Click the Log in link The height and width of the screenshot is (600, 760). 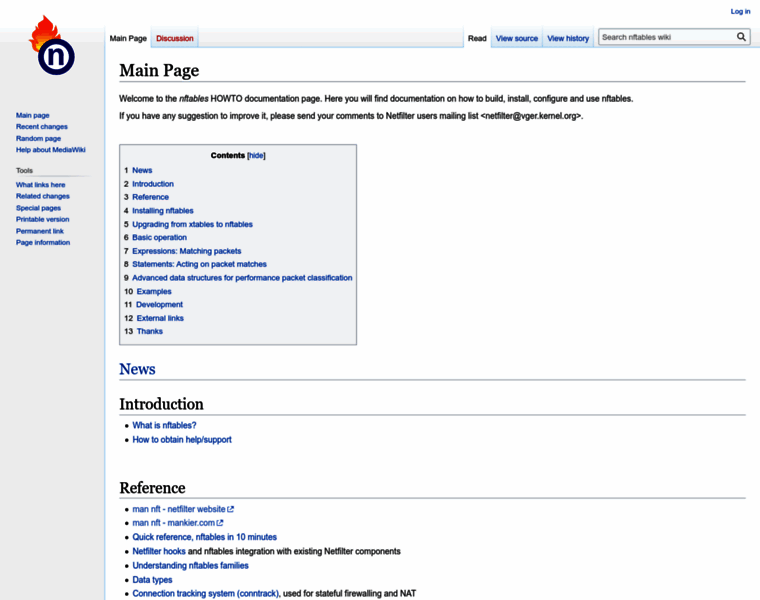click(740, 11)
